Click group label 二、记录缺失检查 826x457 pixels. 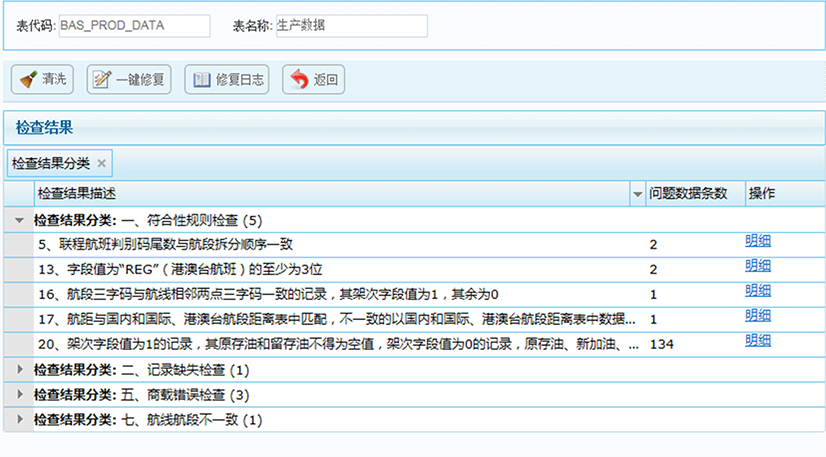coord(142,370)
